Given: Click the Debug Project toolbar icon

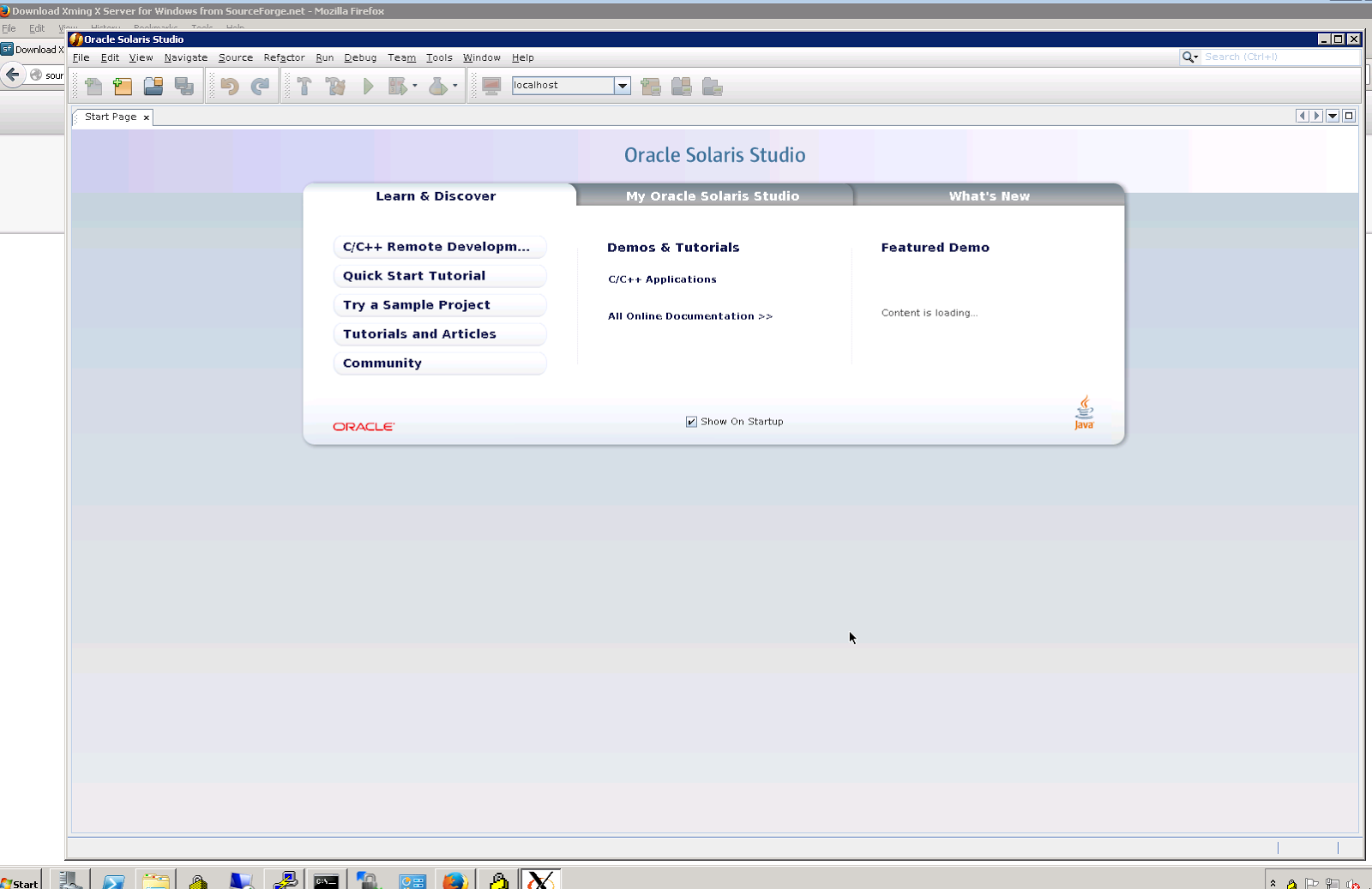Looking at the screenshot, I should [x=397, y=86].
